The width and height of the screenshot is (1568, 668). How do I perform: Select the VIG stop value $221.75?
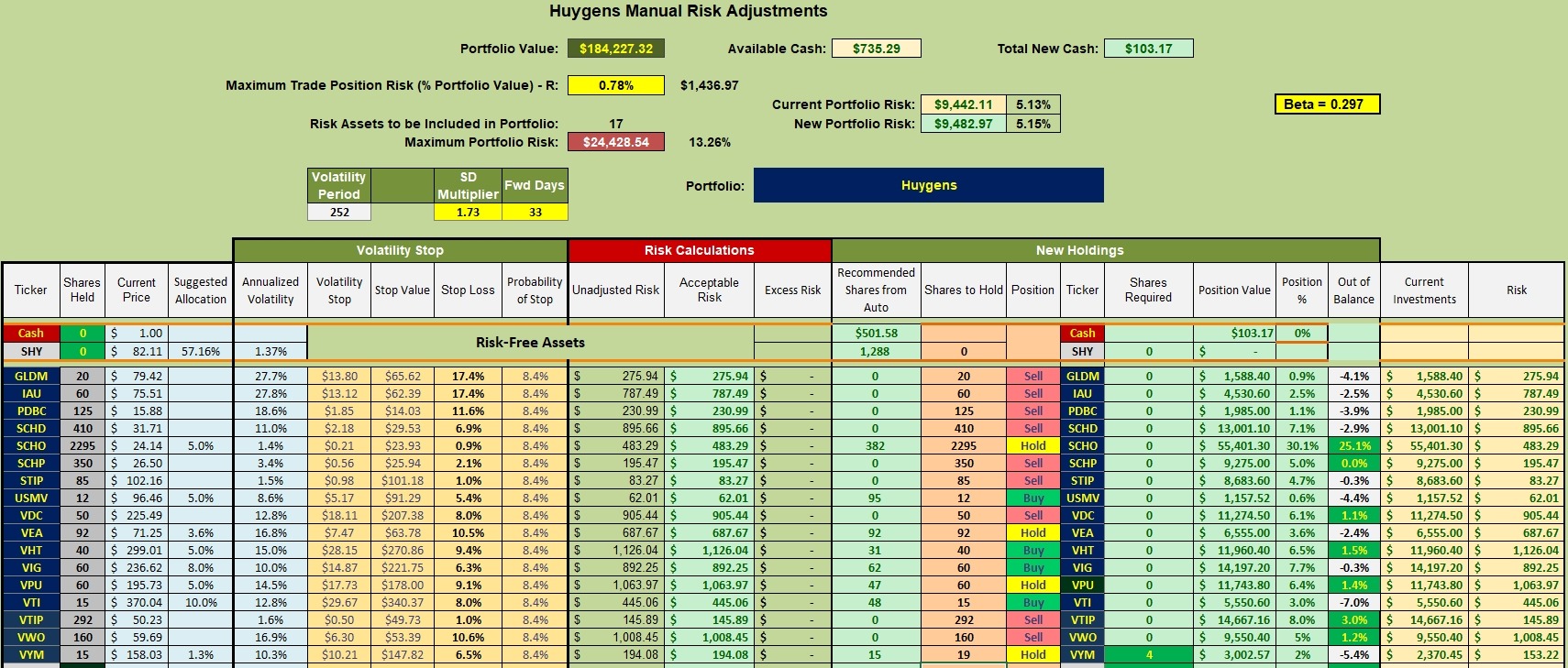402,567
